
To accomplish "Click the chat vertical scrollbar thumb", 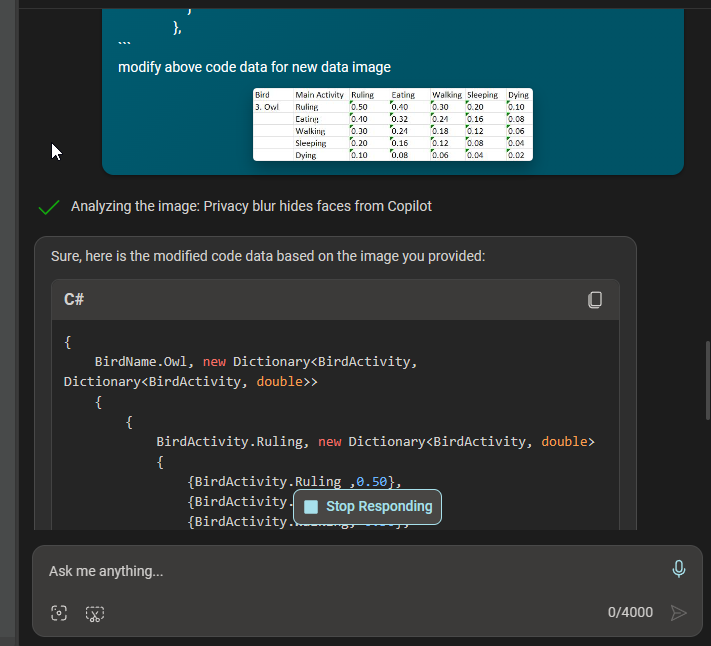I will (x=707, y=380).
